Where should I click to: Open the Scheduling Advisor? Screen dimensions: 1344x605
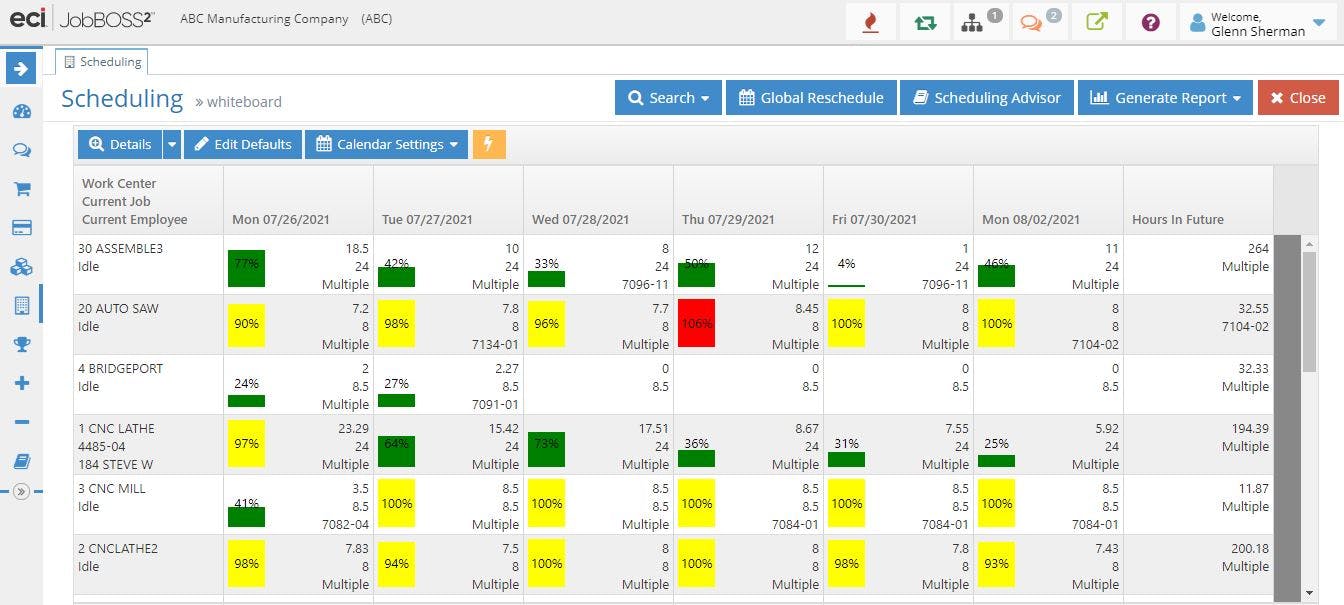pos(986,98)
